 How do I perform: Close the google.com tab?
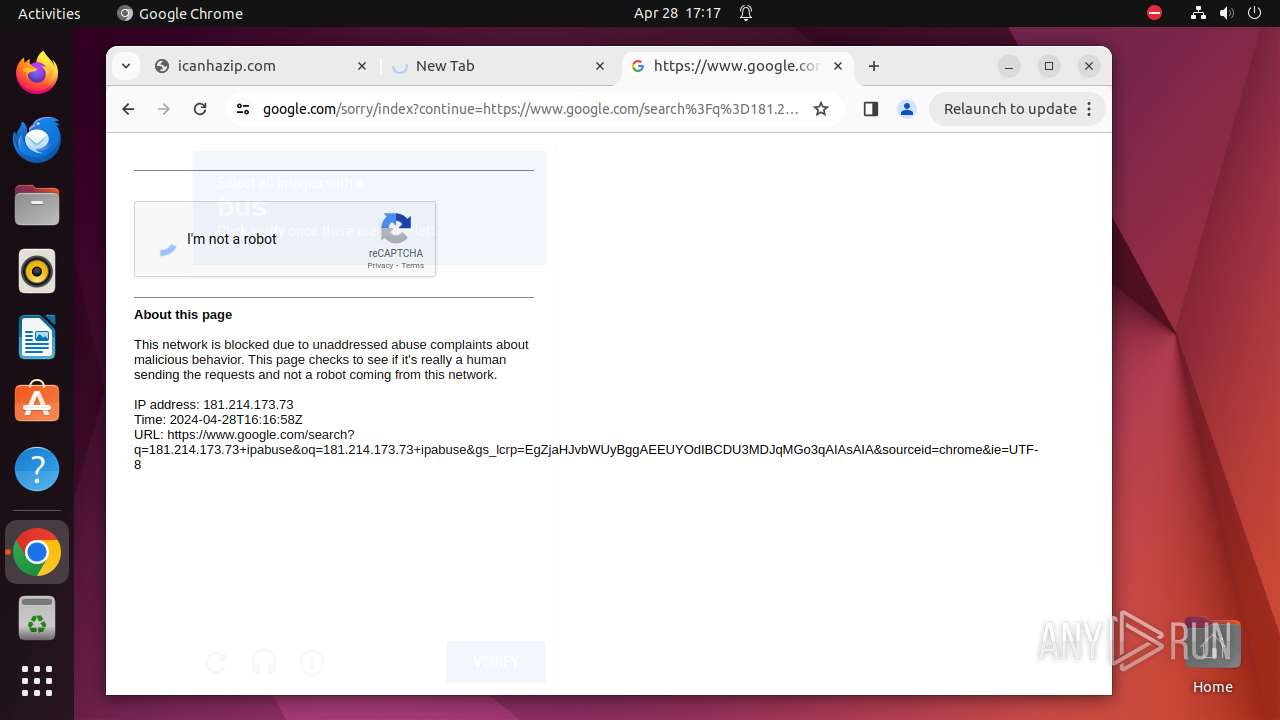(x=838, y=66)
